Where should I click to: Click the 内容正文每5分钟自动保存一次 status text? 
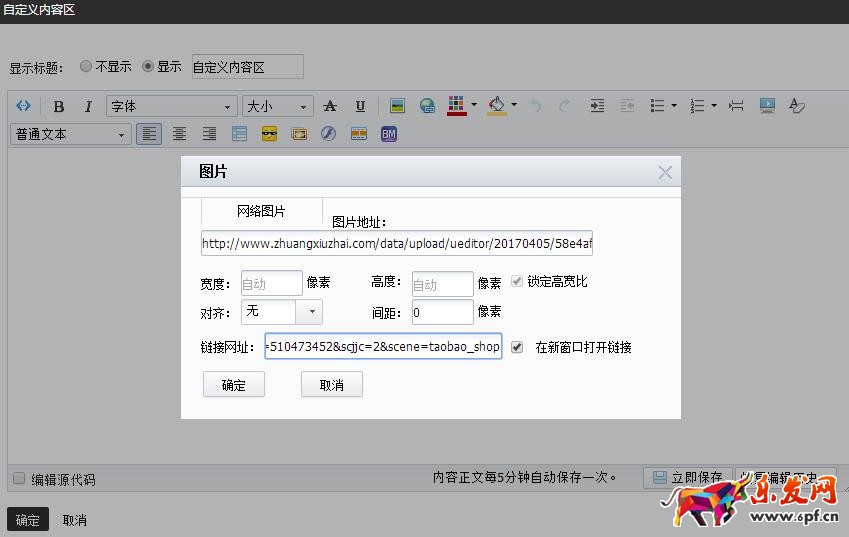coord(525,477)
